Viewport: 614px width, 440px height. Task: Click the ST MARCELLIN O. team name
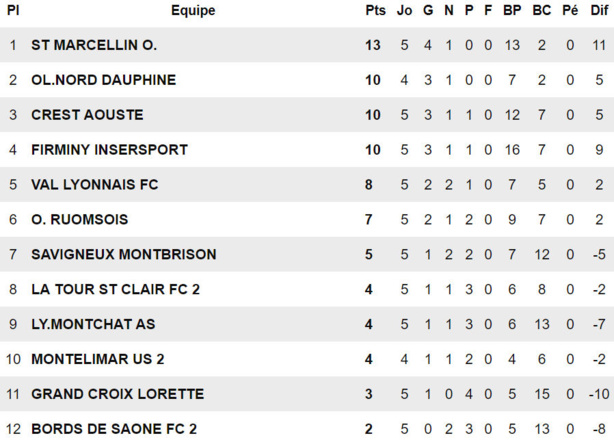click(94, 45)
